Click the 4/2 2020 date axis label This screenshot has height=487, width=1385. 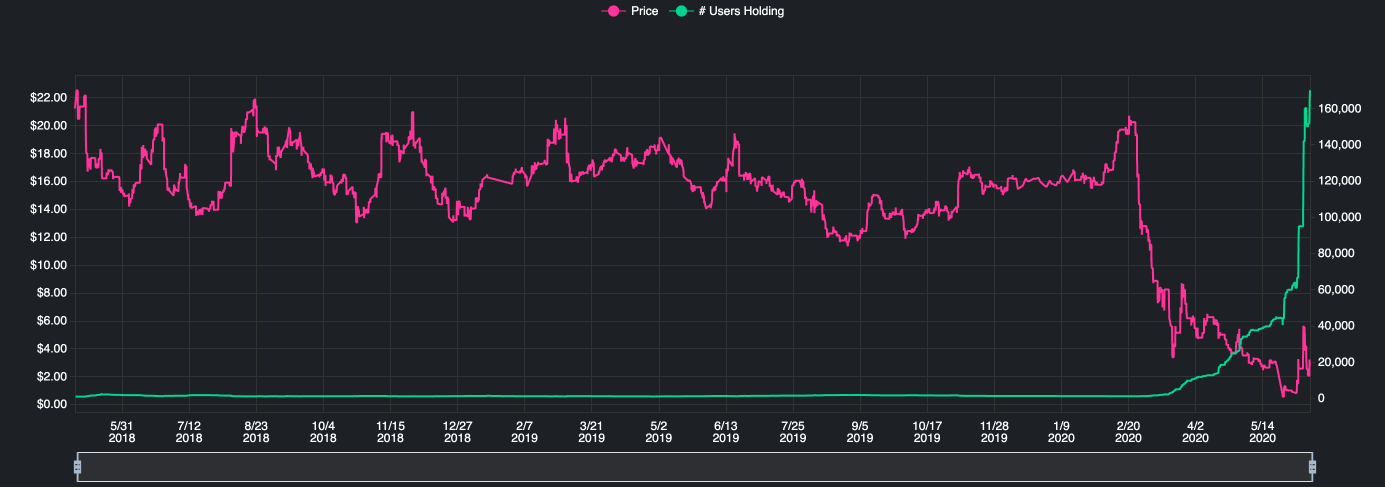1196,431
